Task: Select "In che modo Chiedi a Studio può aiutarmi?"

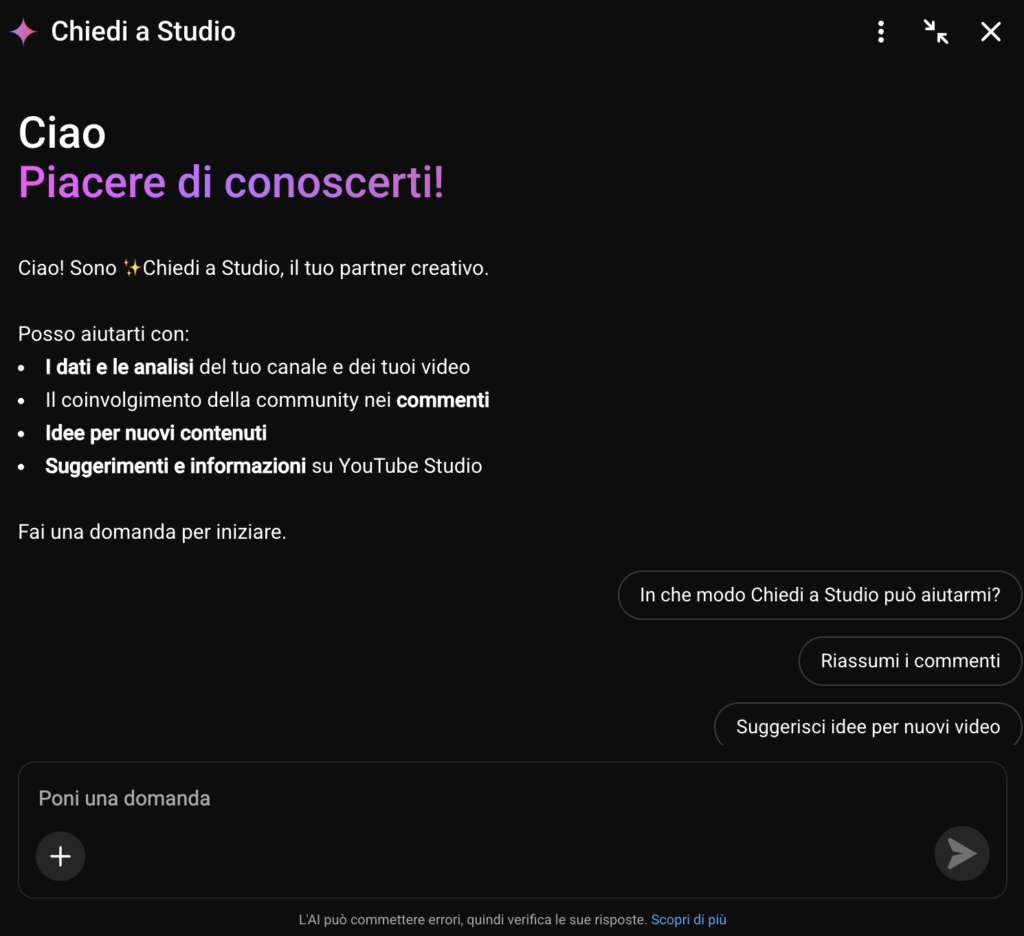Action: 820,595
